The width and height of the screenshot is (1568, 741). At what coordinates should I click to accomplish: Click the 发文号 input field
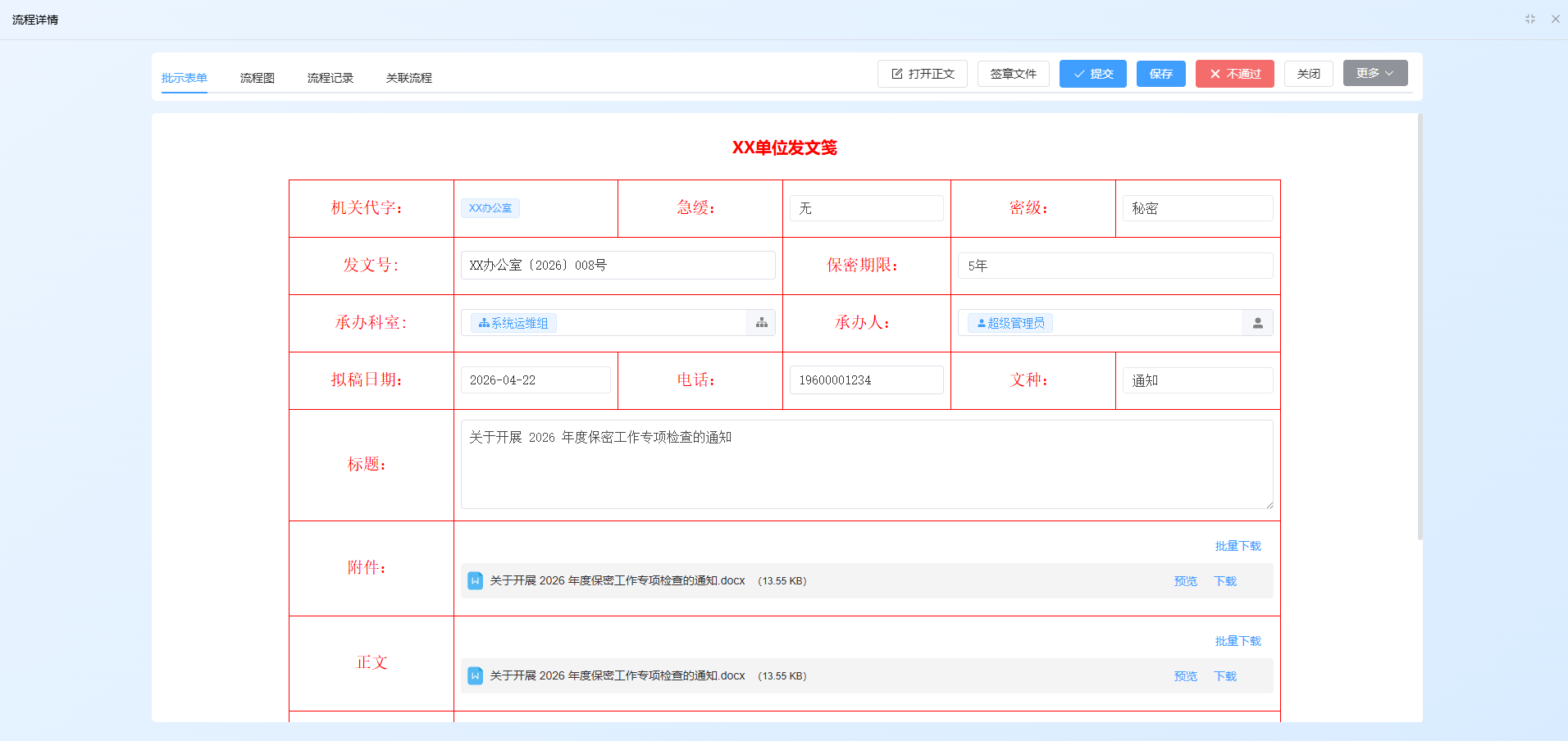coord(618,265)
